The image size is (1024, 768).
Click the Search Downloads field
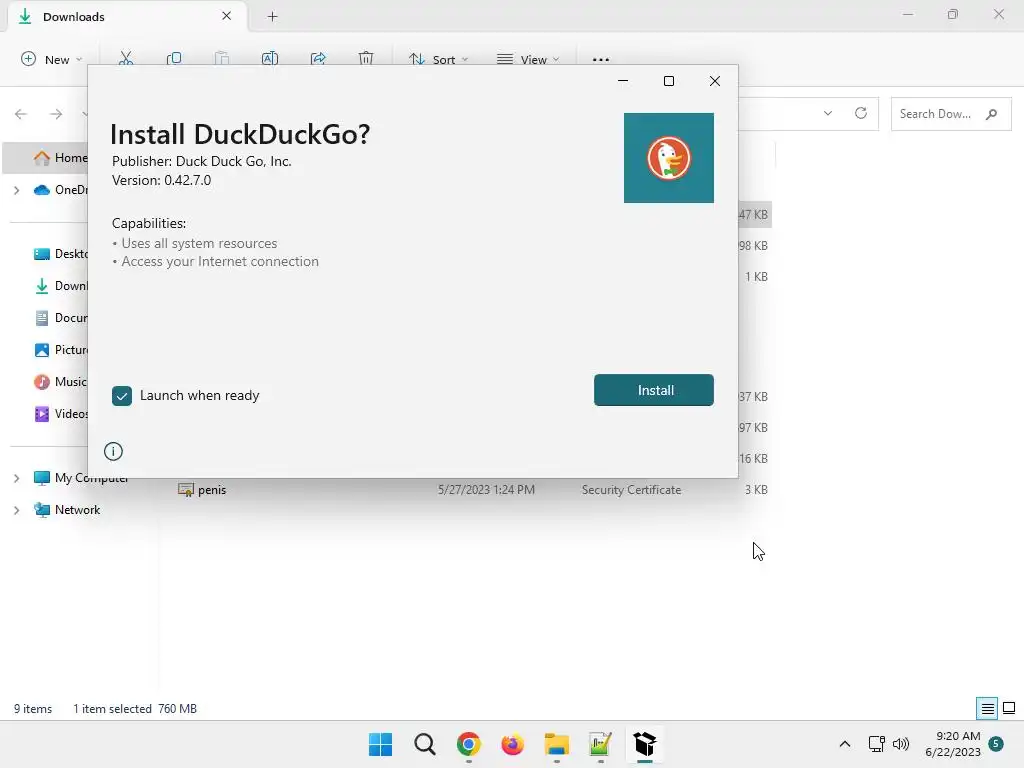[x=951, y=114]
